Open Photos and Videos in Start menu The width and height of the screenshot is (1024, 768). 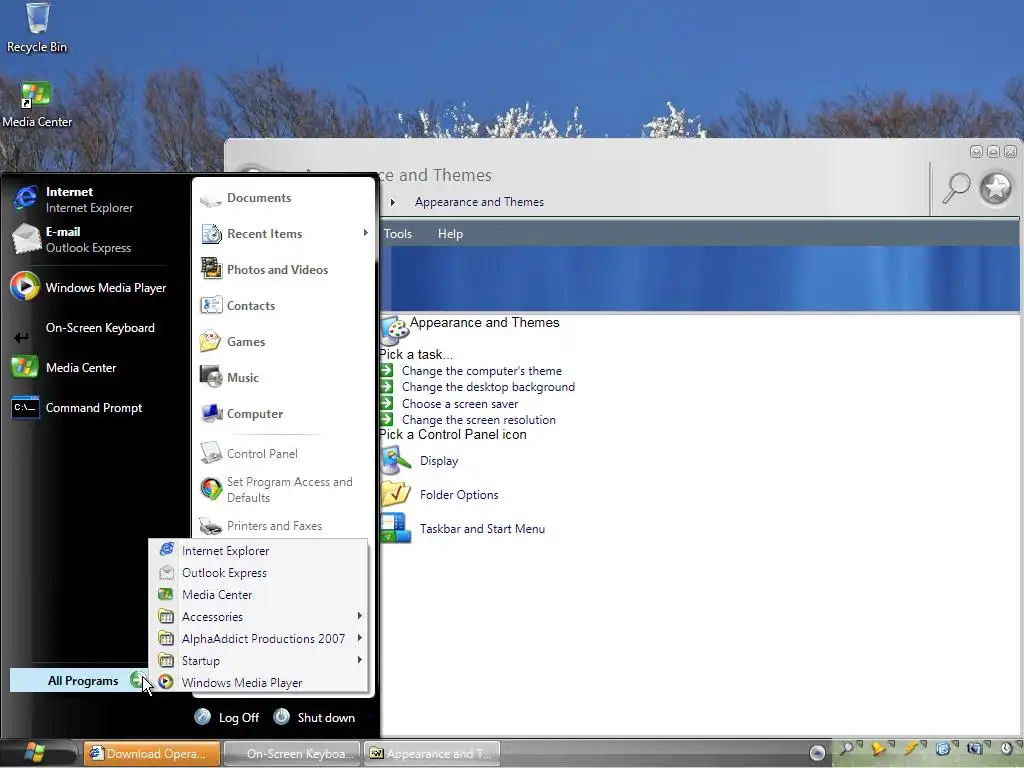tap(264, 270)
